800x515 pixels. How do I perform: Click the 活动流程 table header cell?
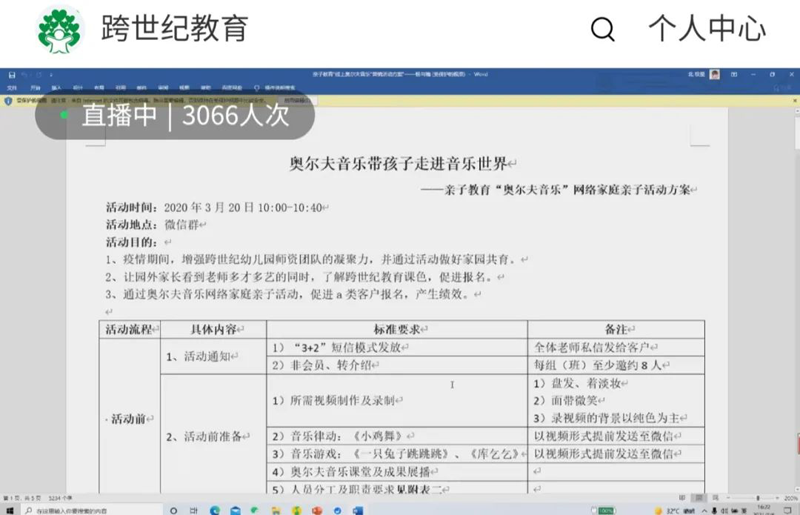click(129, 330)
